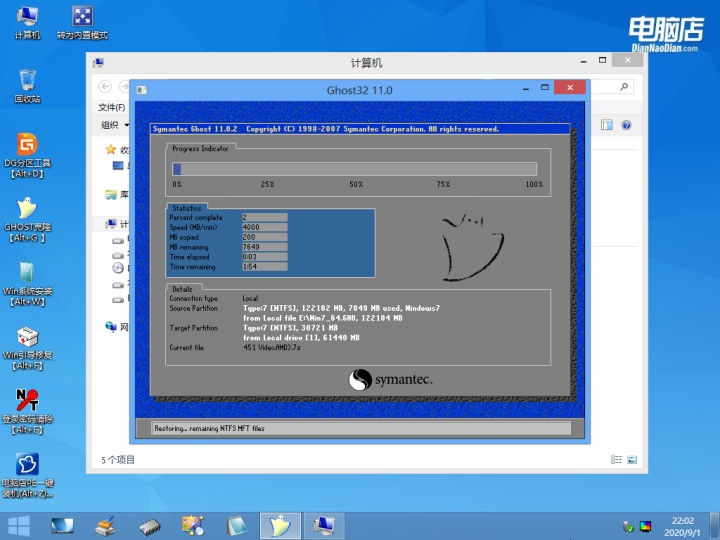Switch to details view icon in 计算机 status bar

[x=616, y=460]
